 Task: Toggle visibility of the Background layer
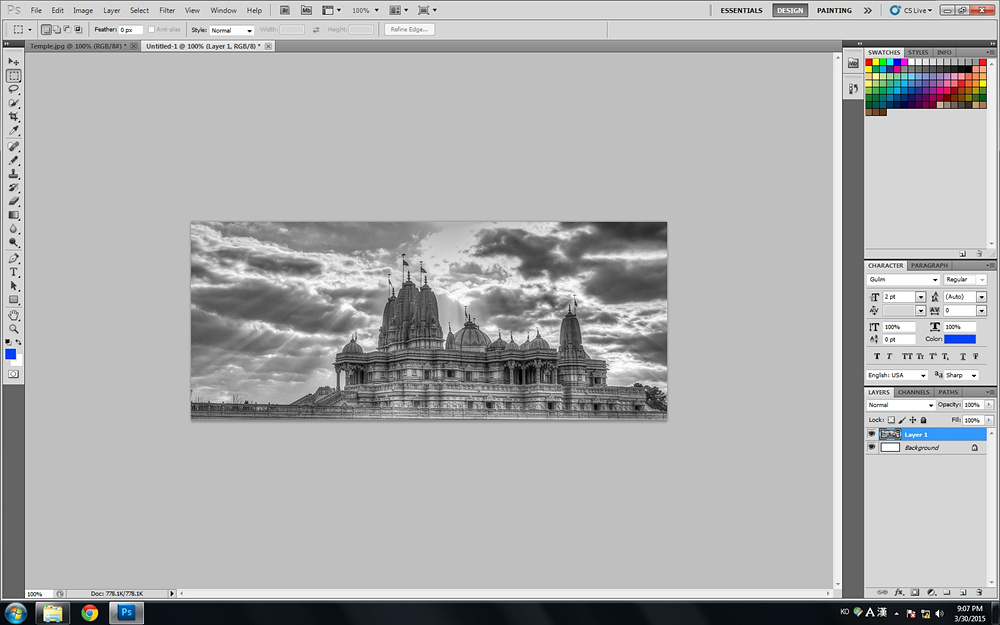(x=871, y=448)
